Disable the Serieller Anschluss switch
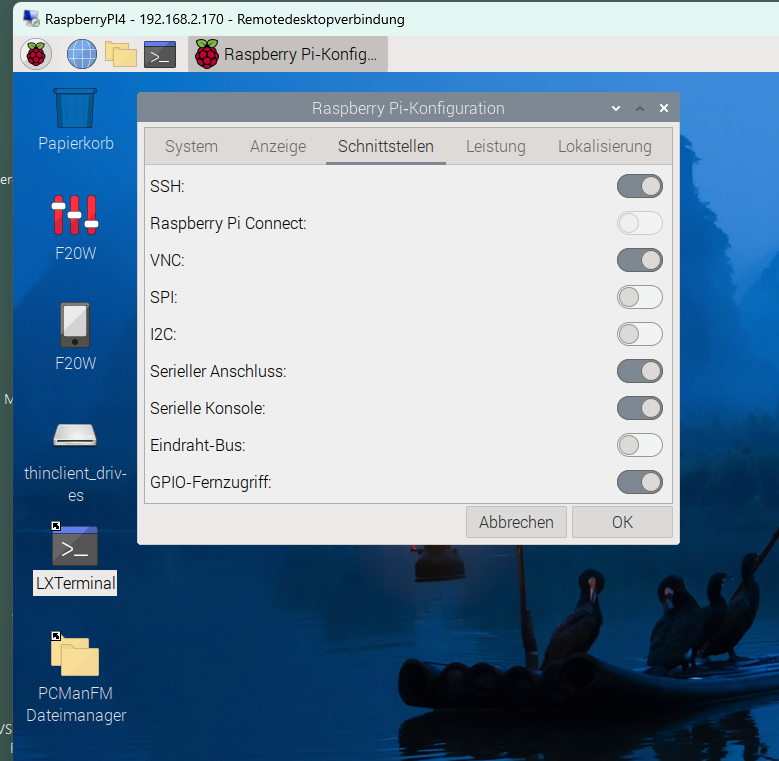 pos(639,371)
